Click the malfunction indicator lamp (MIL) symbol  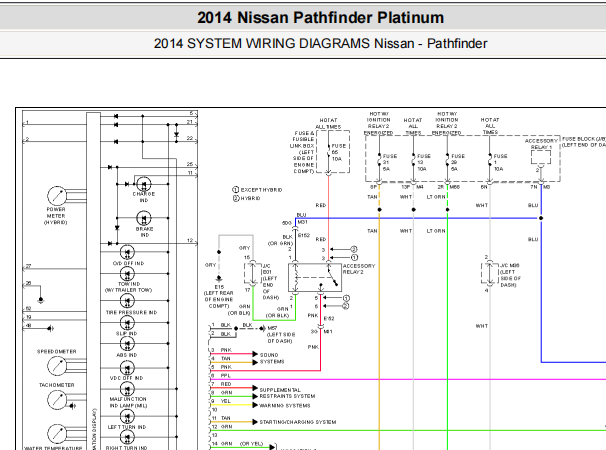click(x=127, y=389)
